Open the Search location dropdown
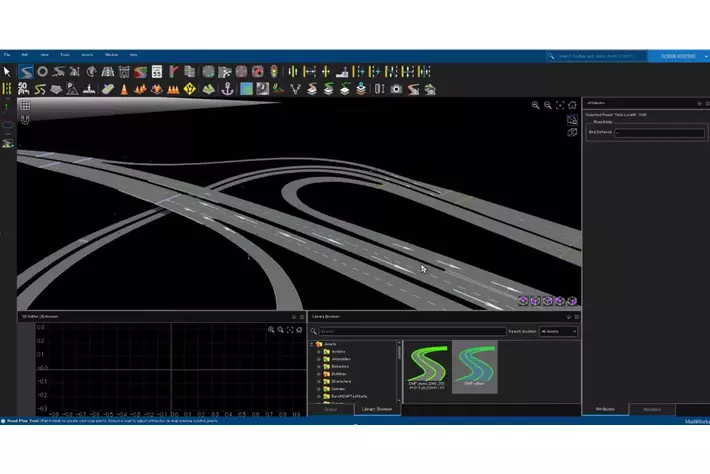710x474 pixels. [558, 331]
